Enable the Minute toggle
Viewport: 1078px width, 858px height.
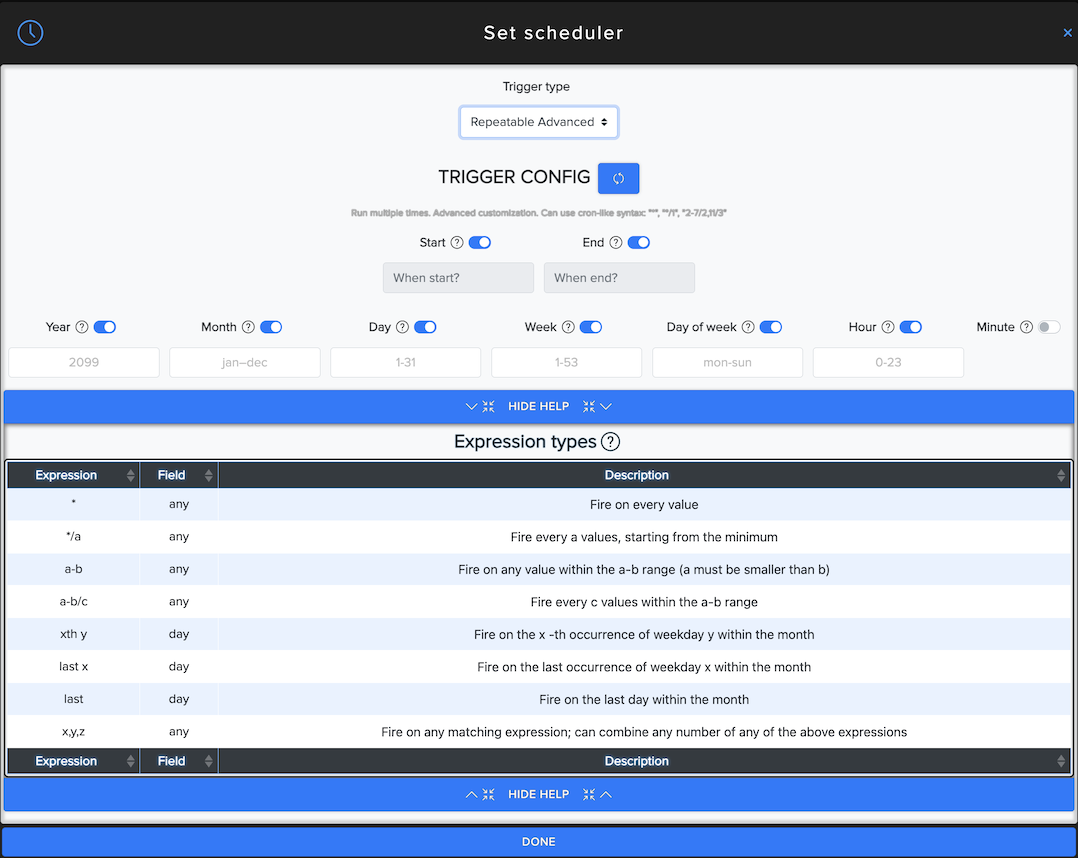pos(1051,326)
